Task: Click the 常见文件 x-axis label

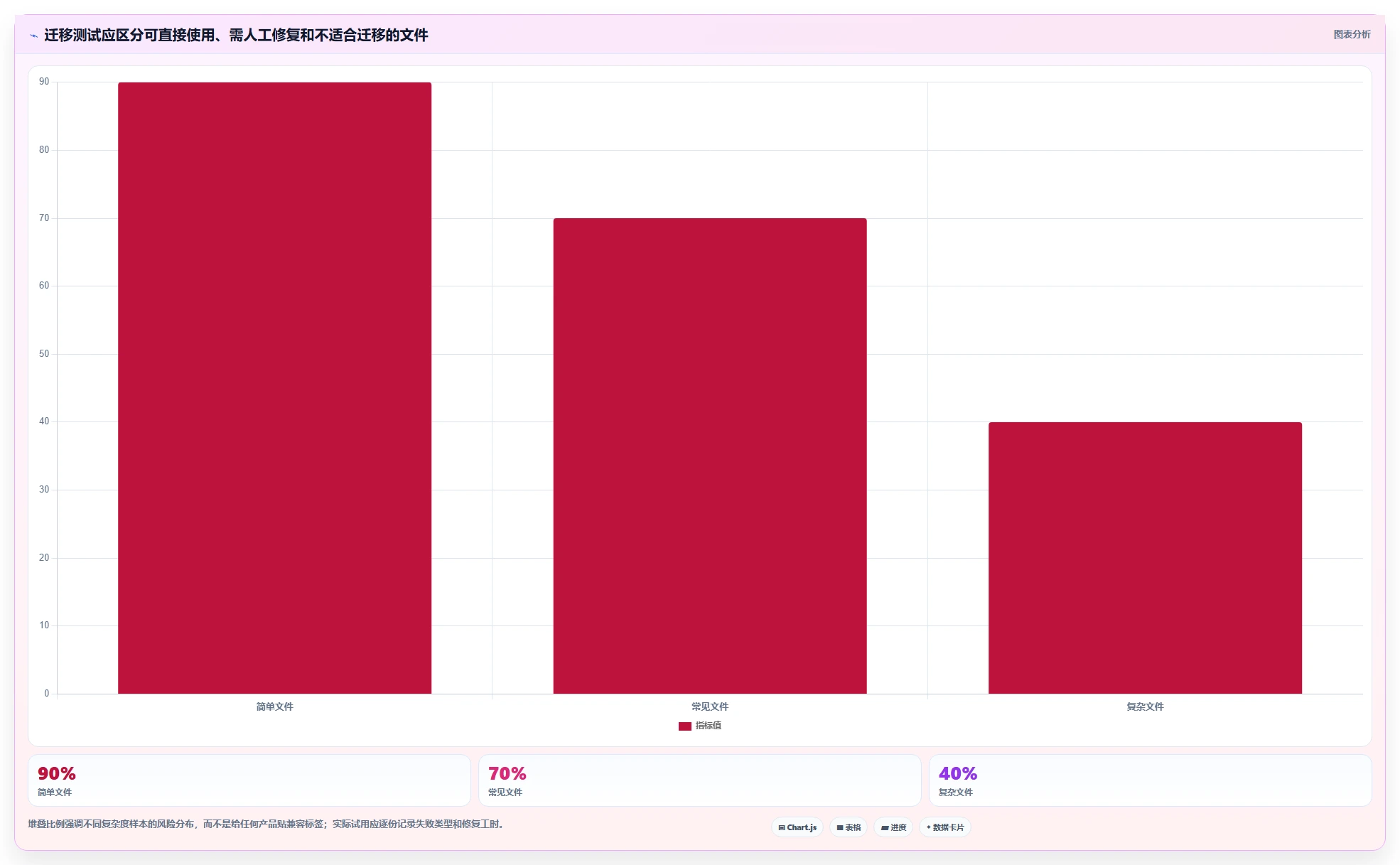Action: [710, 706]
